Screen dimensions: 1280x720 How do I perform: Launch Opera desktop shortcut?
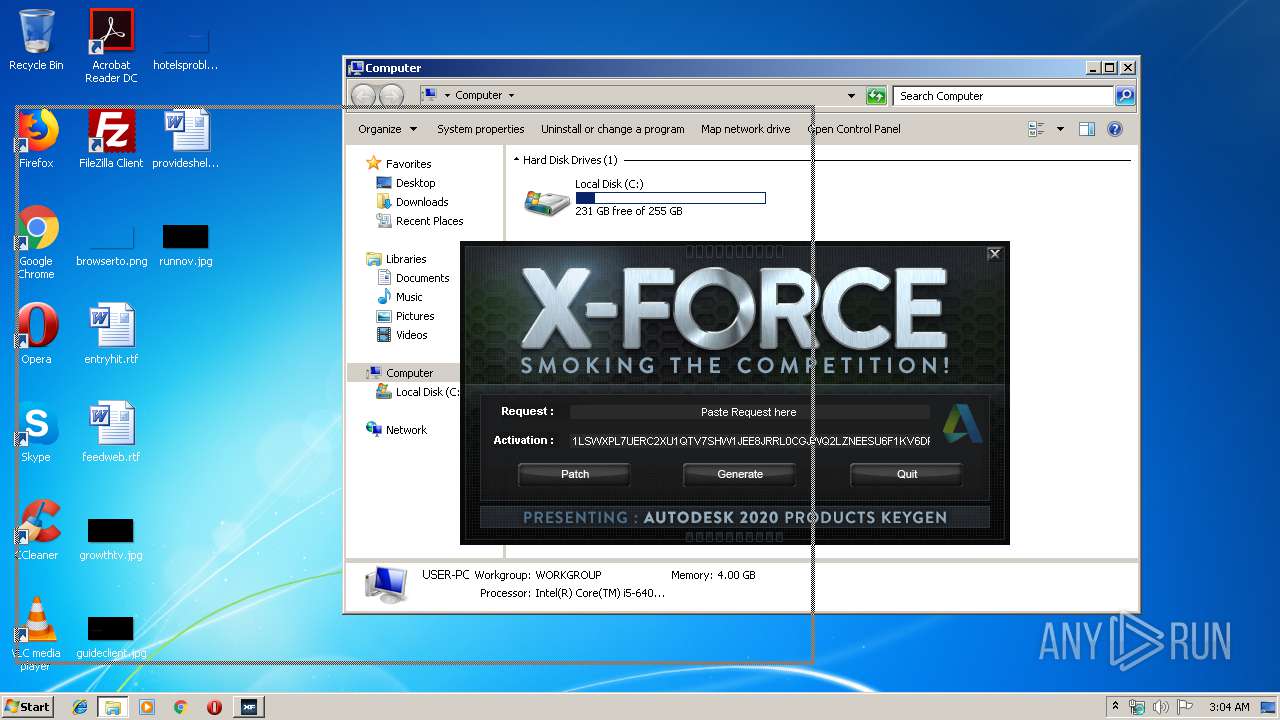[x=37, y=334]
